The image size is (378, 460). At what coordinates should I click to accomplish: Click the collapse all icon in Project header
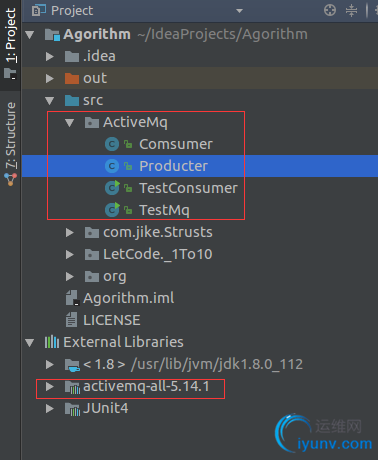pyautogui.click(x=351, y=10)
